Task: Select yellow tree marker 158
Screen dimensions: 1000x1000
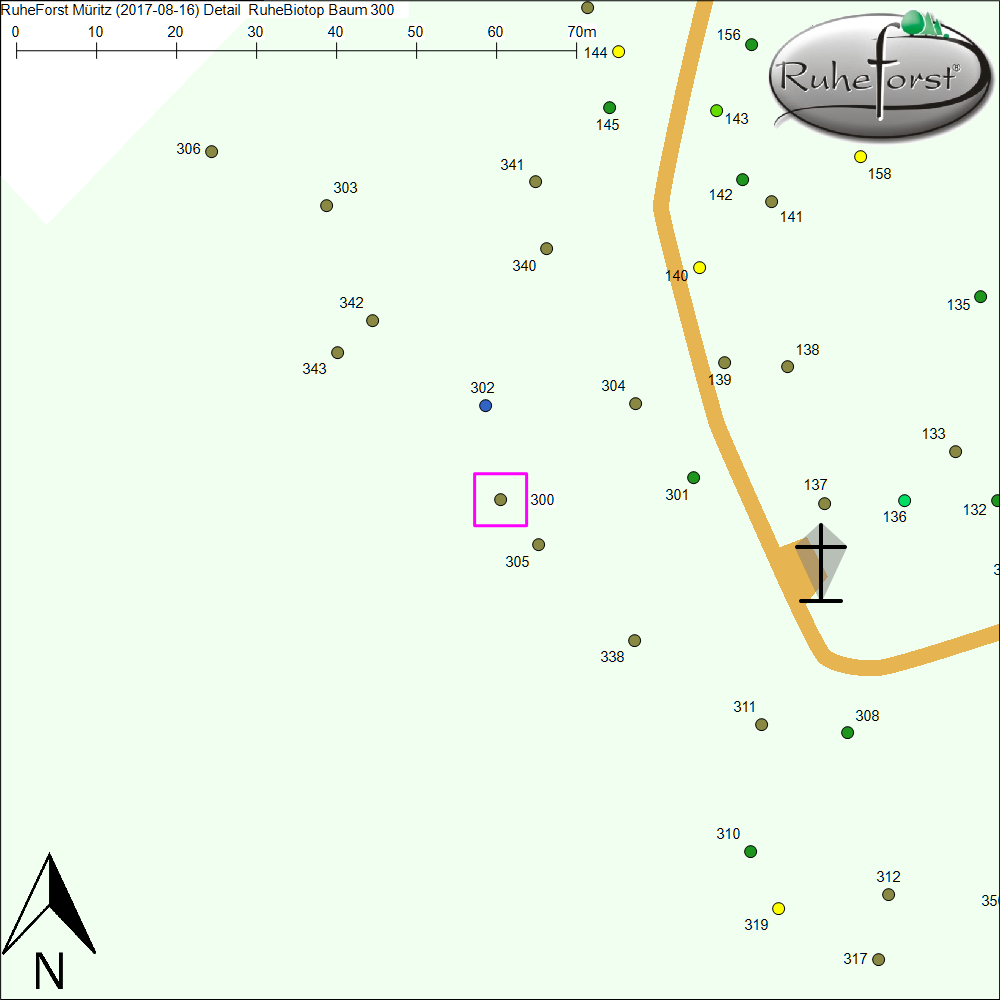Action: tap(860, 157)
